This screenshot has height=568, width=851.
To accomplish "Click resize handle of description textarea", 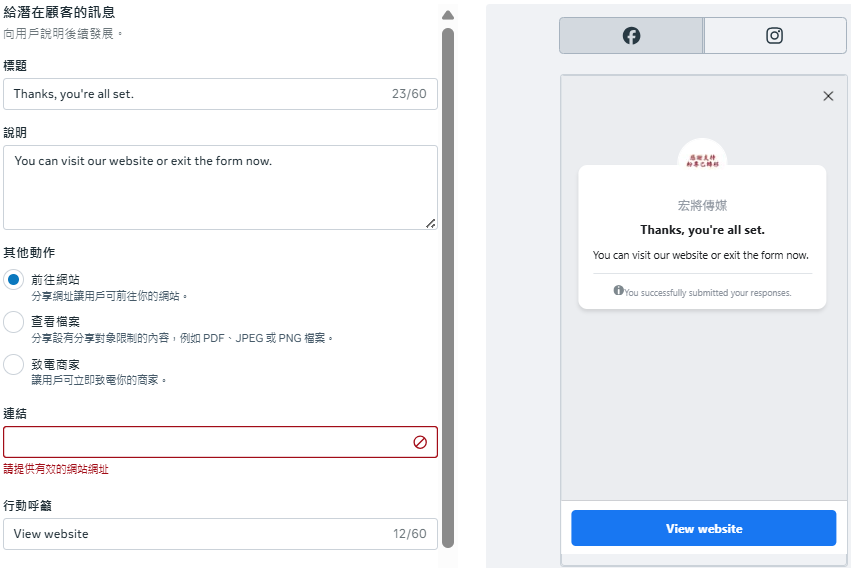I will [430, 223].
